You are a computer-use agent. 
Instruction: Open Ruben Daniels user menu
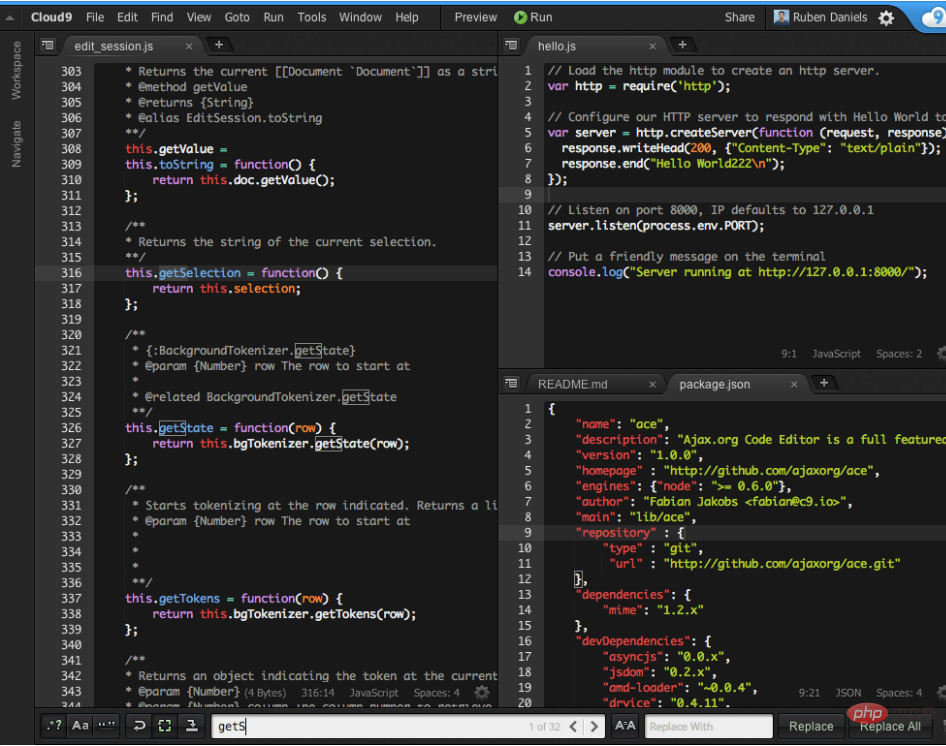coord(821,18)
